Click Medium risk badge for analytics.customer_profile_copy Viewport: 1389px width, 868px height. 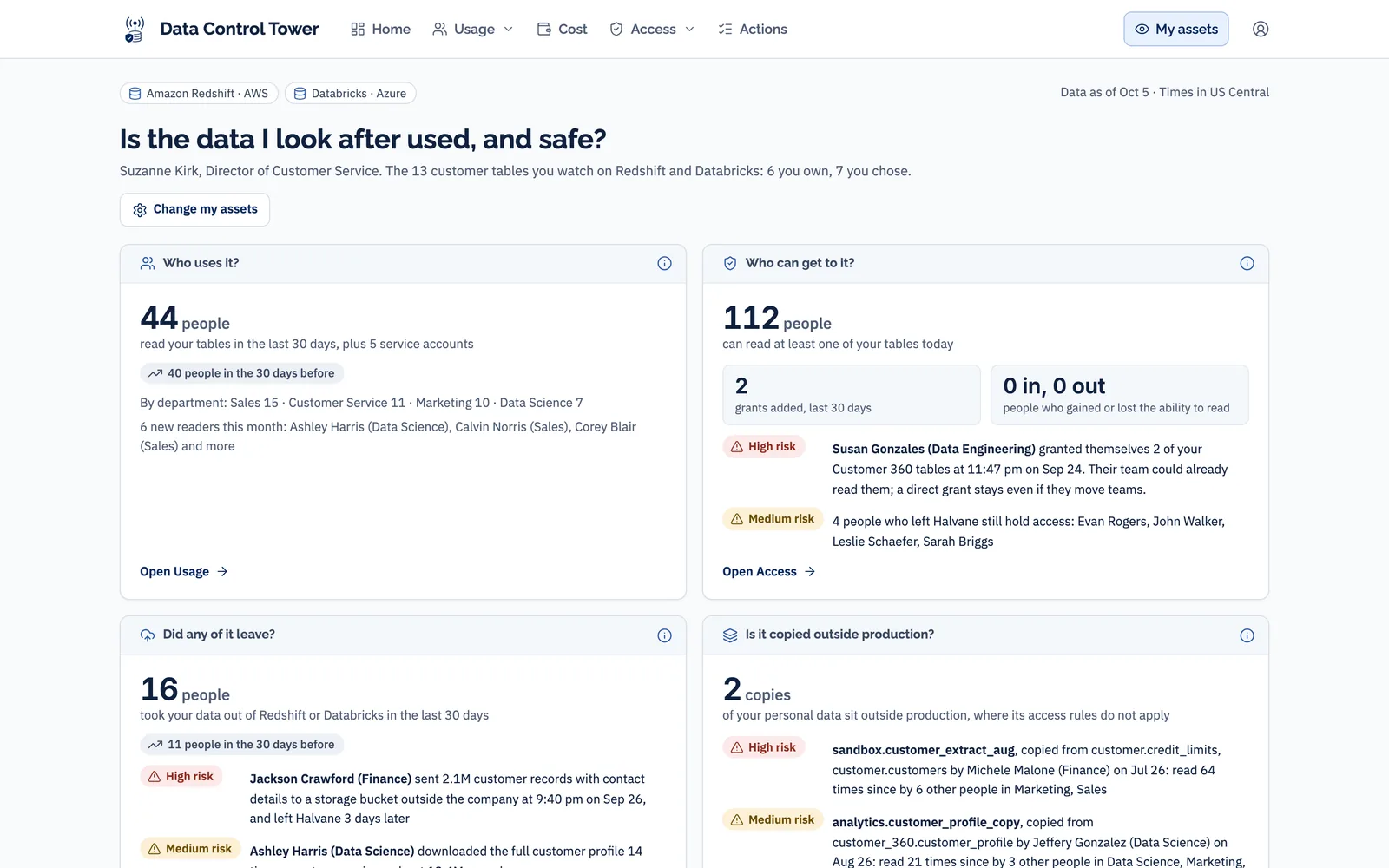773,819
